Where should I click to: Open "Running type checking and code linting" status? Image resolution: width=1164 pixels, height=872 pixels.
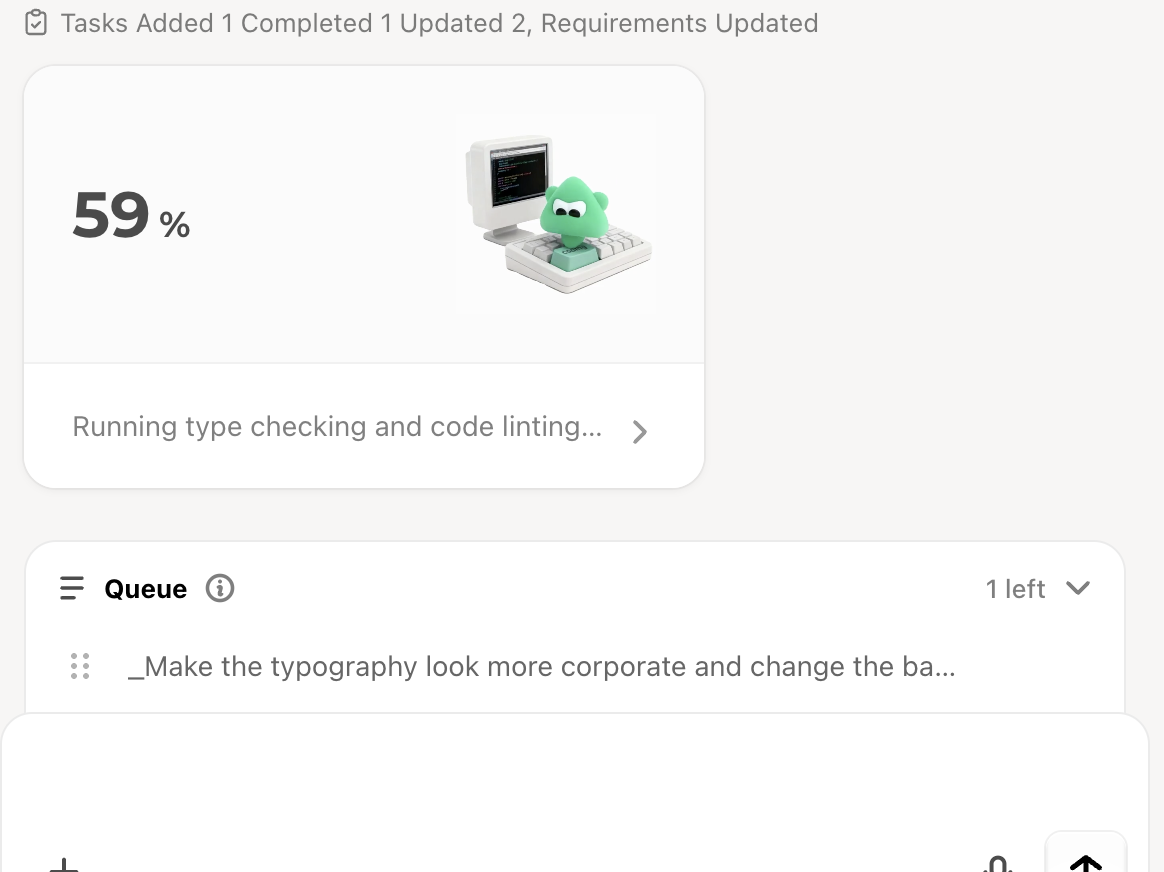pyautogui.click(x=337, y=427)
